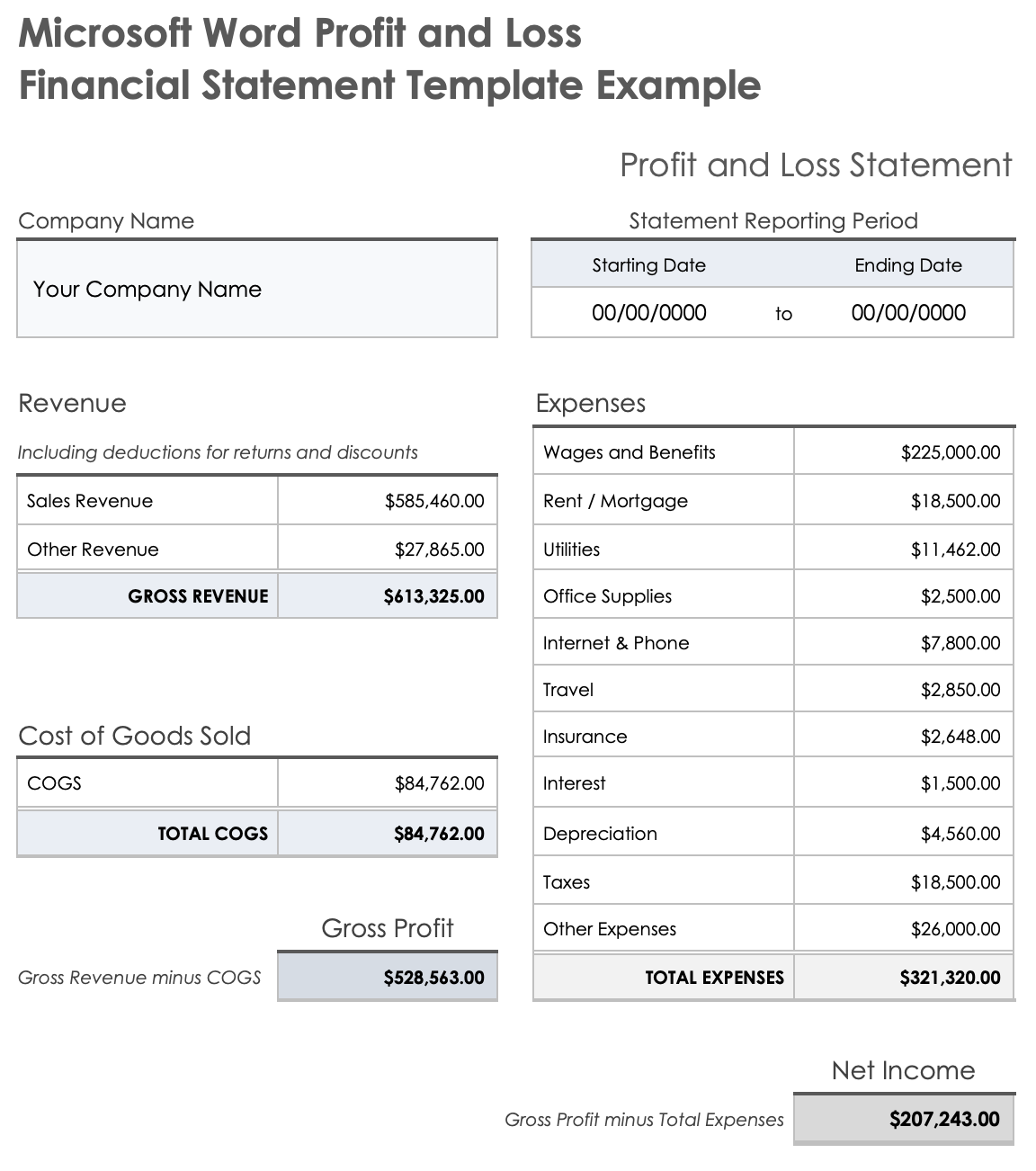Select the Other Expenses amount $26,000.00
This screenshot has width=1036, height=1171.
pyautogui.click(x=955, y=929)
